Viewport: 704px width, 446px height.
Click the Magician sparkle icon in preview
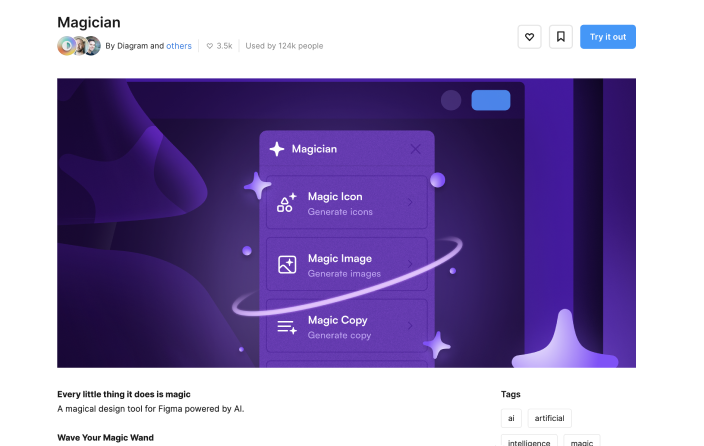[277, 149]
